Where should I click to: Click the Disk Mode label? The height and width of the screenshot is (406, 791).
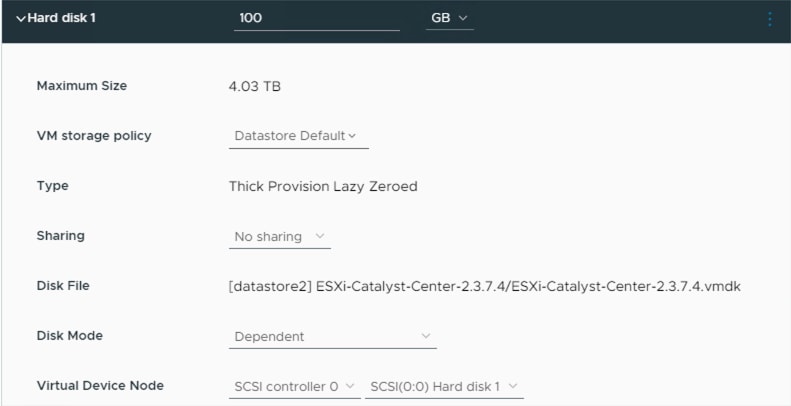click(70, 335)
